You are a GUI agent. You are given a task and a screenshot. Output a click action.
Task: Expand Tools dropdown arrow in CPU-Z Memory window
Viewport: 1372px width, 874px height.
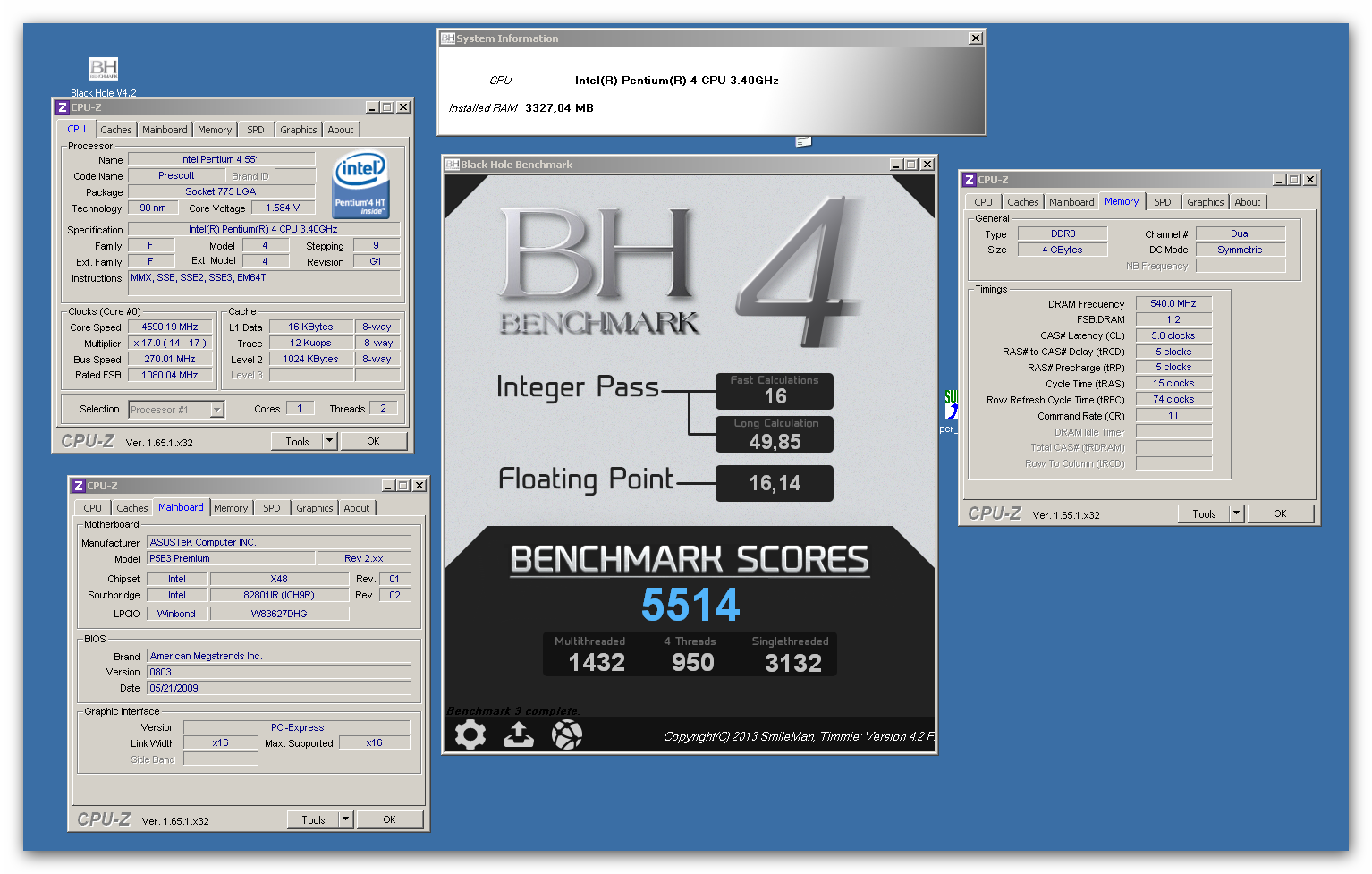click(x=1236, y=513)
